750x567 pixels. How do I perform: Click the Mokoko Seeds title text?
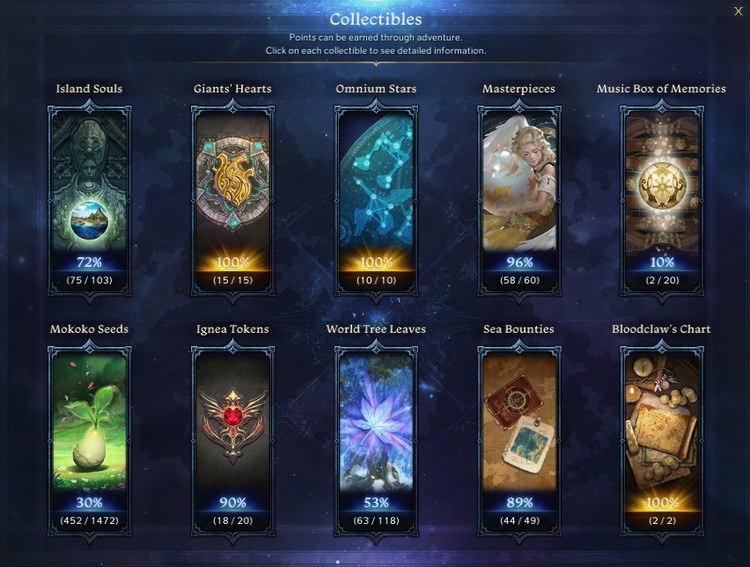point(89,329)
